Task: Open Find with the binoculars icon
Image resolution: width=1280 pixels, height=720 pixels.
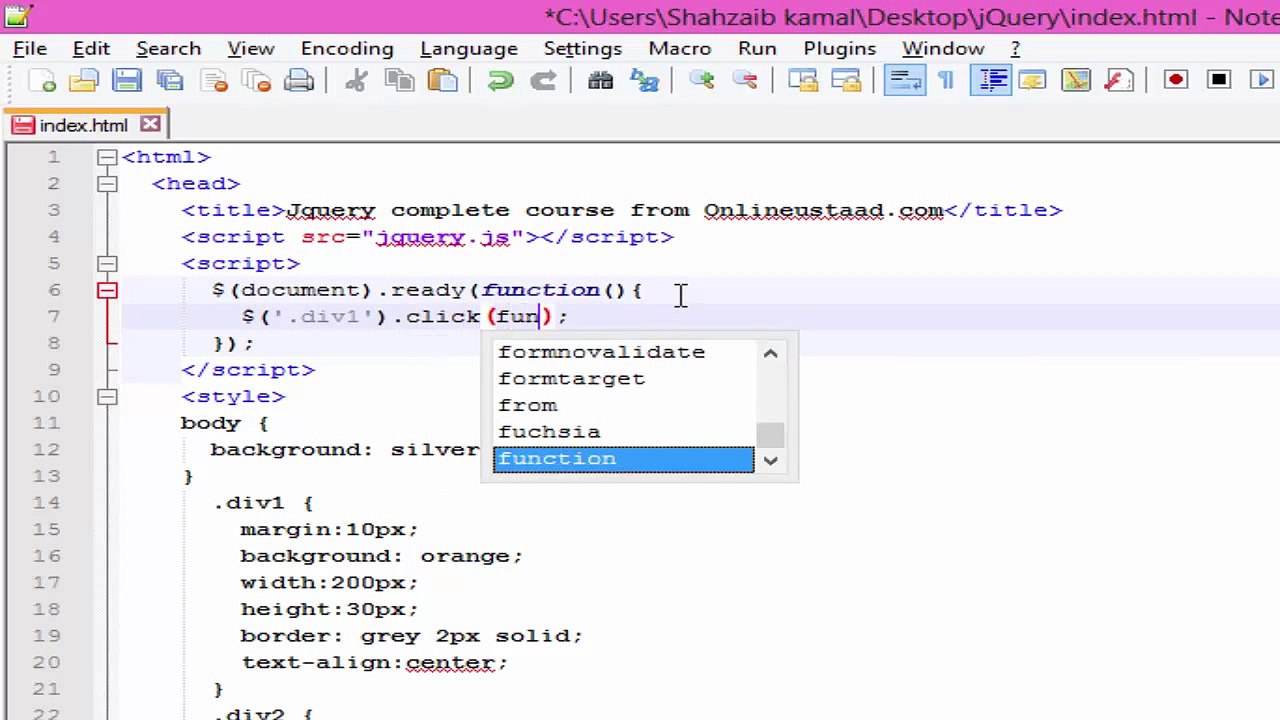Action: [x=600, y=81]
